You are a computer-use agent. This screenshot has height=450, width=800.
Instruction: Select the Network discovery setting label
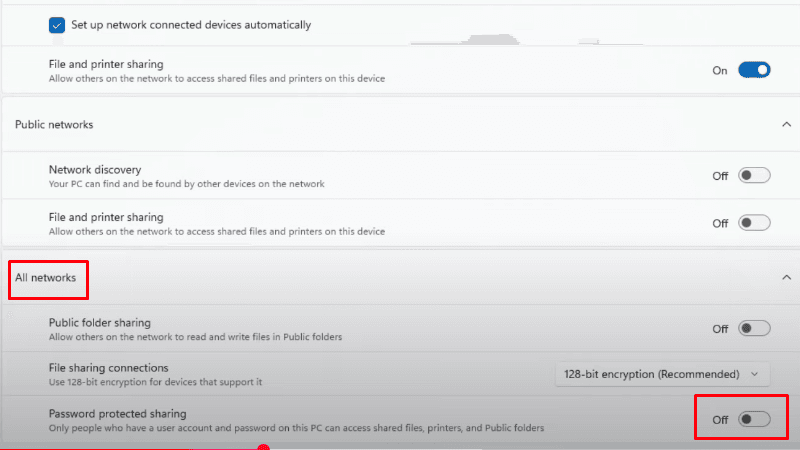95,170
